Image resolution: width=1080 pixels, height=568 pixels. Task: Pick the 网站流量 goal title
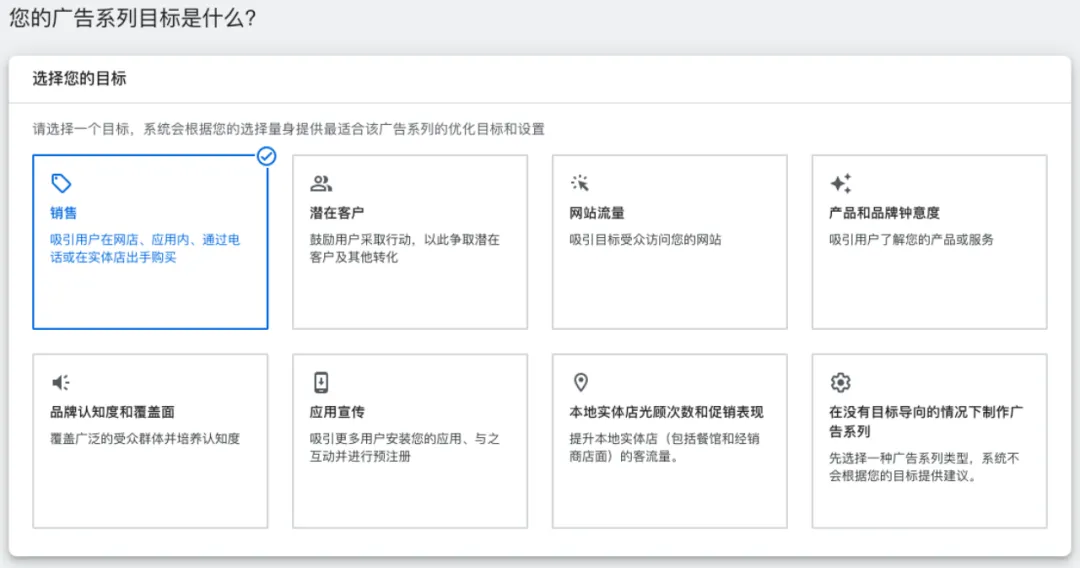point(596,213)
